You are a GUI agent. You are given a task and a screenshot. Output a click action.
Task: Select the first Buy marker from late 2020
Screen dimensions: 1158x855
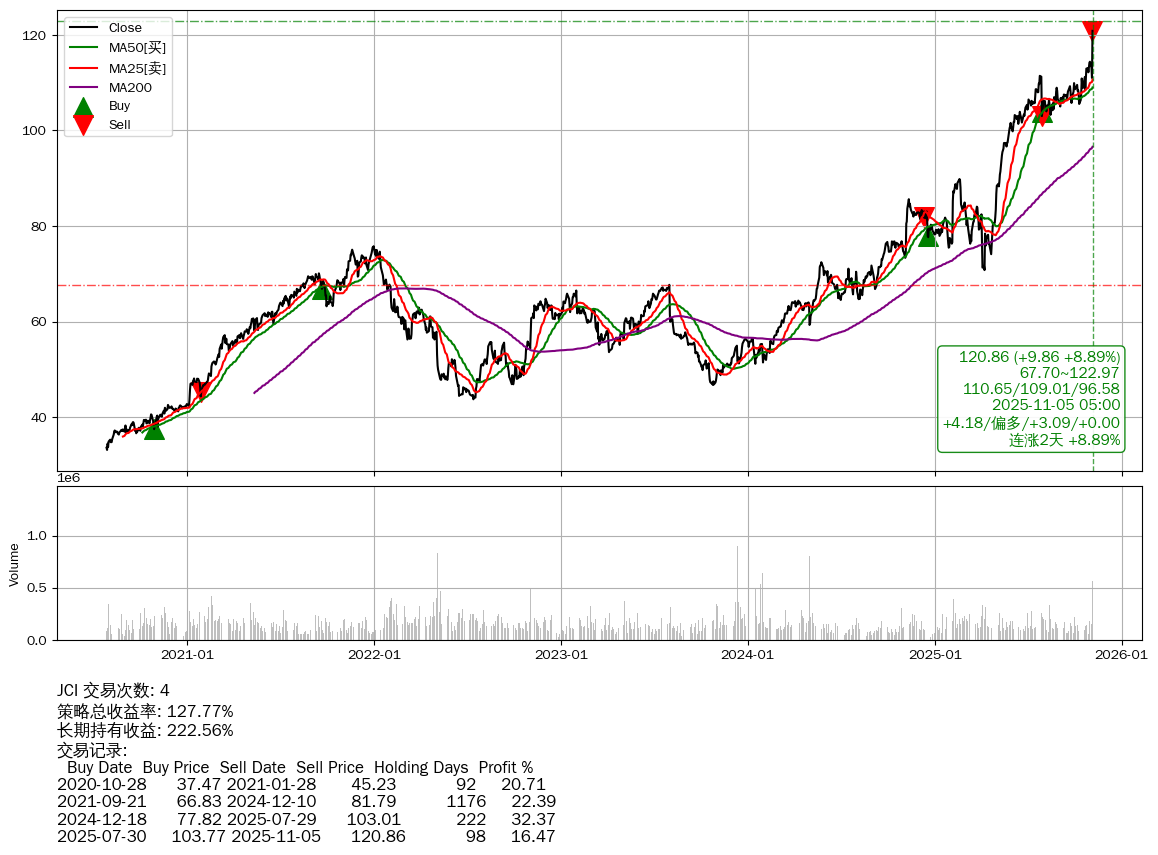153,429
